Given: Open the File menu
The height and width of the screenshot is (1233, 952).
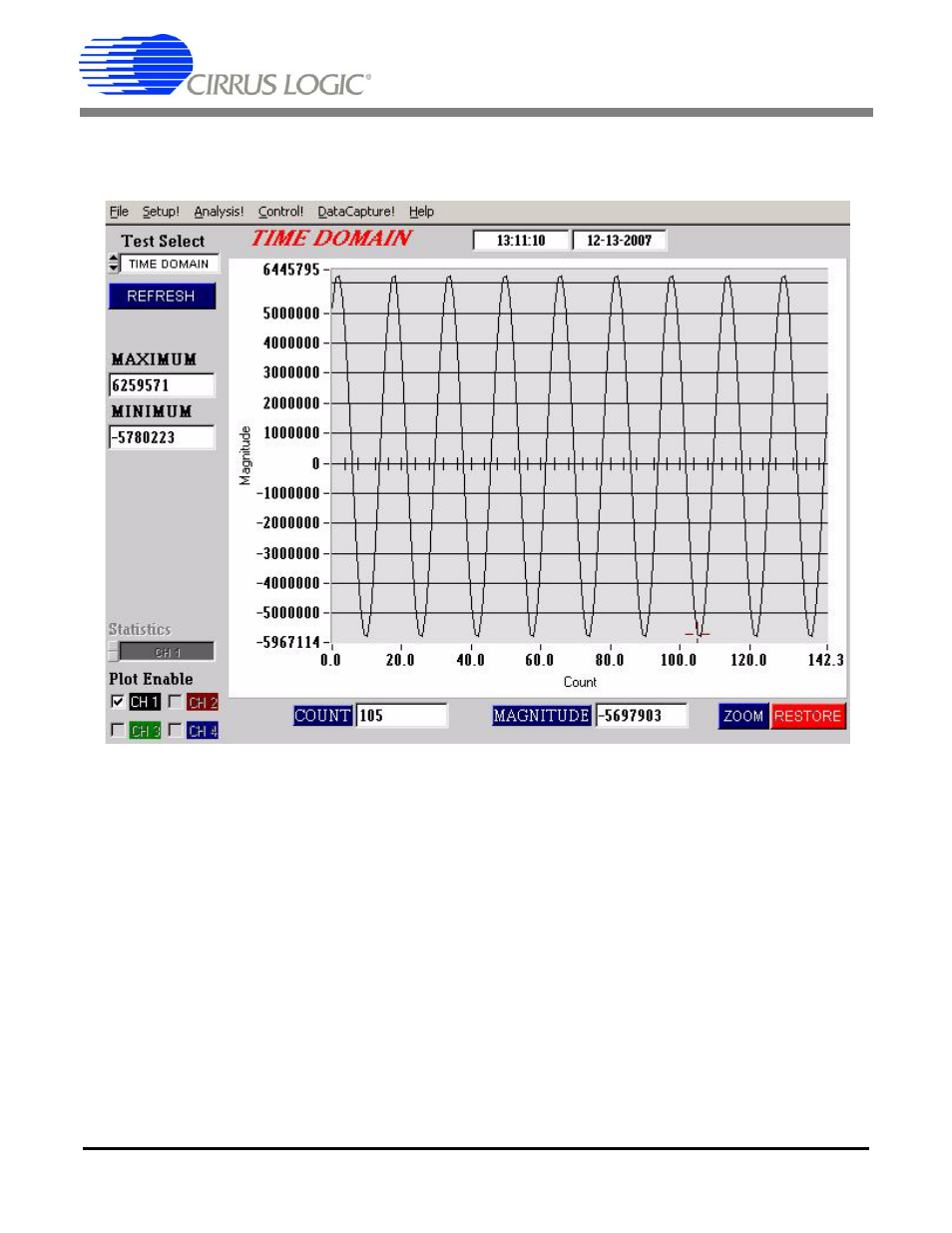Looking at the screenshot, I should click(119, 212).
